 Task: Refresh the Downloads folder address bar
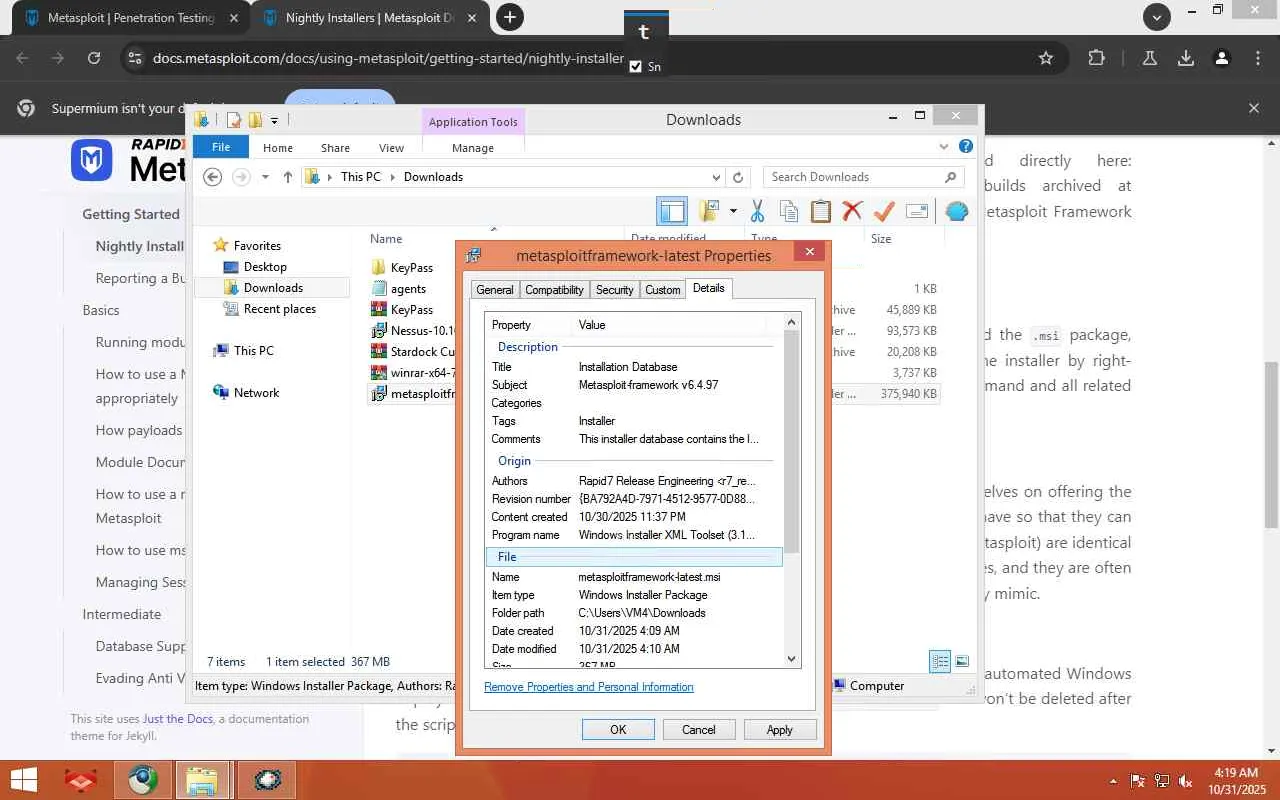(738, 177)
